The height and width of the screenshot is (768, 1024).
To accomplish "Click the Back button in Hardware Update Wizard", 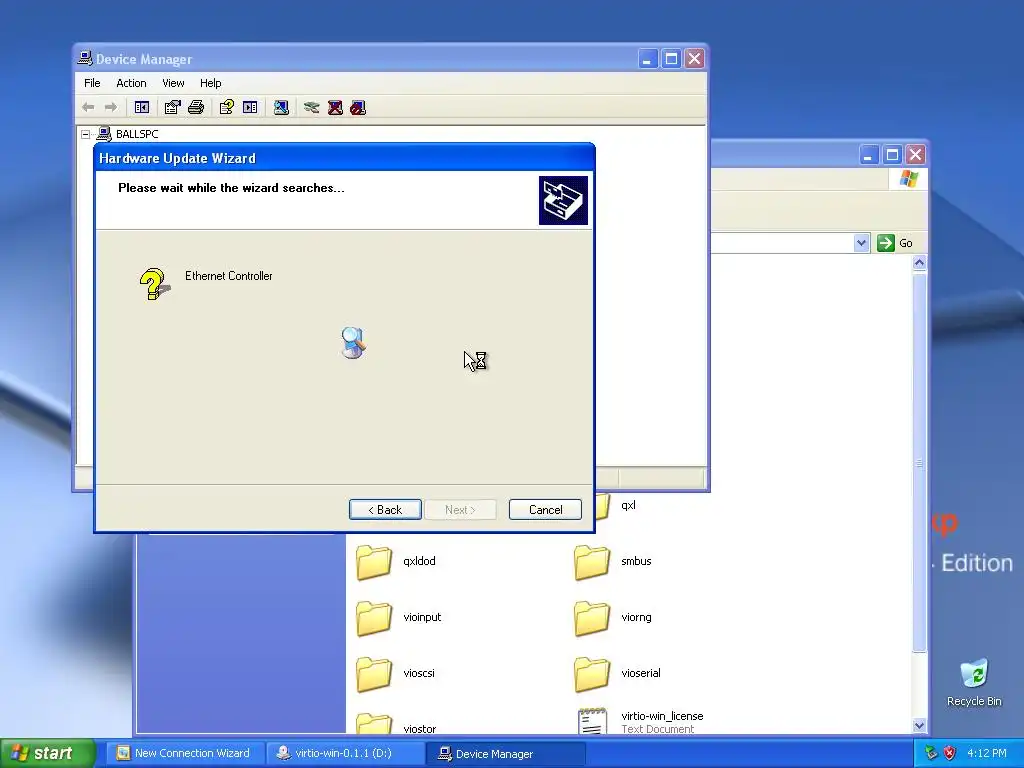I will click(x=385, y=509).
